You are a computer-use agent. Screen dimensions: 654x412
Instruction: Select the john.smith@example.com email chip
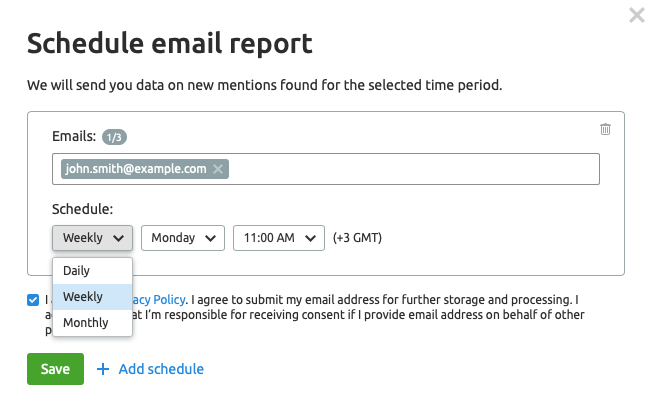136,169
